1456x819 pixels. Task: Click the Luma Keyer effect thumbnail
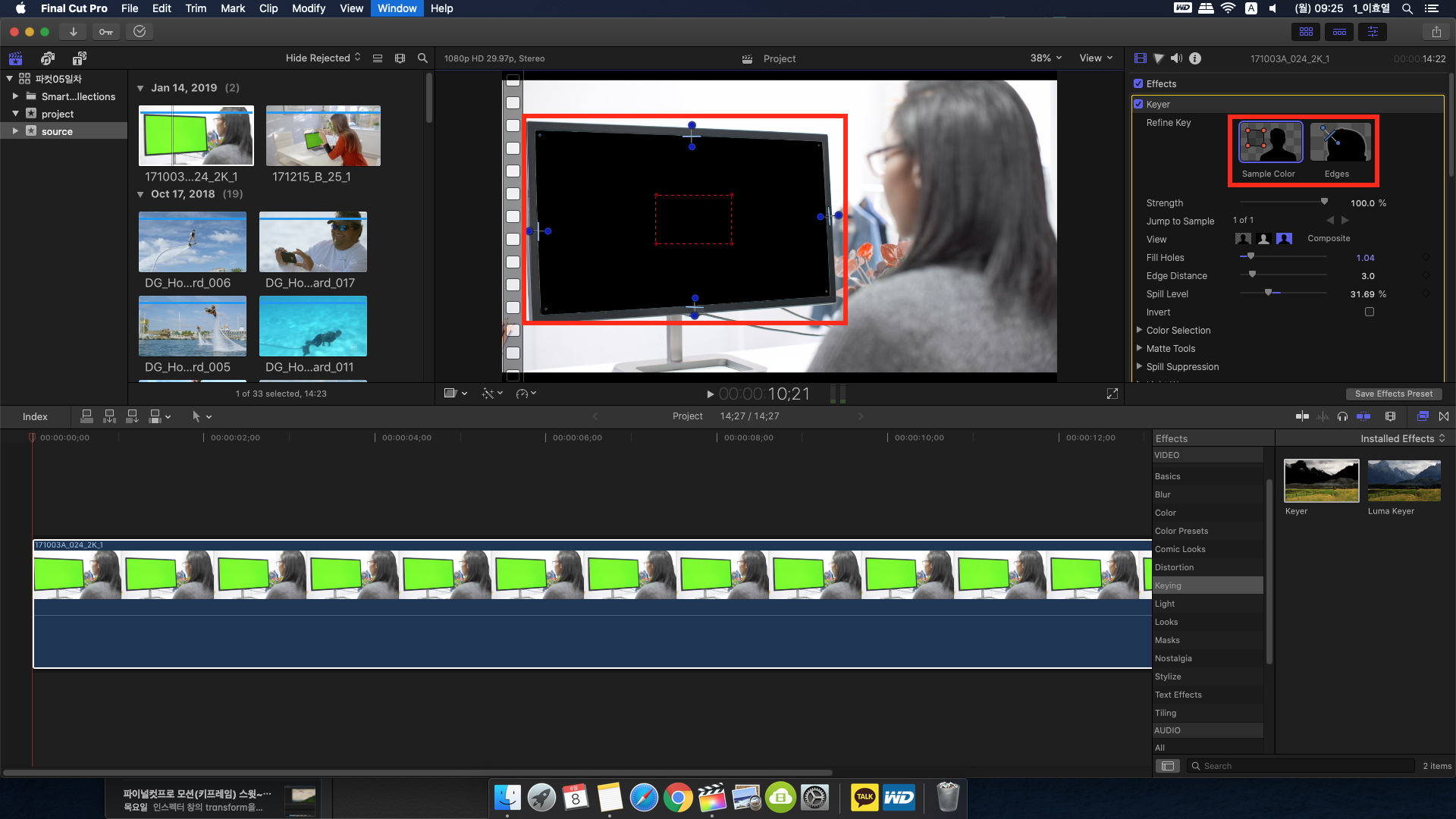coord(1404,481)
